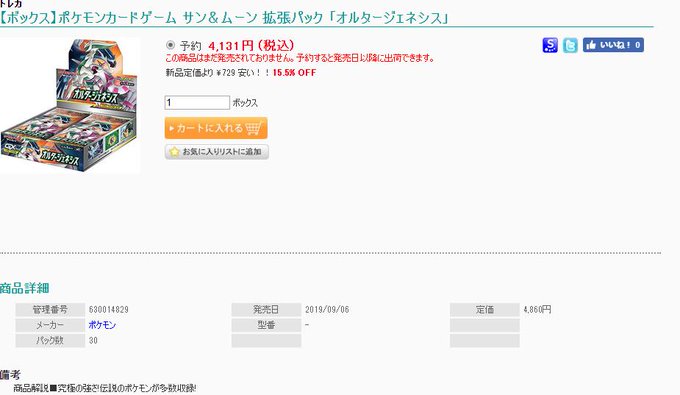Select the 予約 radio button
The height and width of the screenshot is (395, 680).
tap(170, 45)
